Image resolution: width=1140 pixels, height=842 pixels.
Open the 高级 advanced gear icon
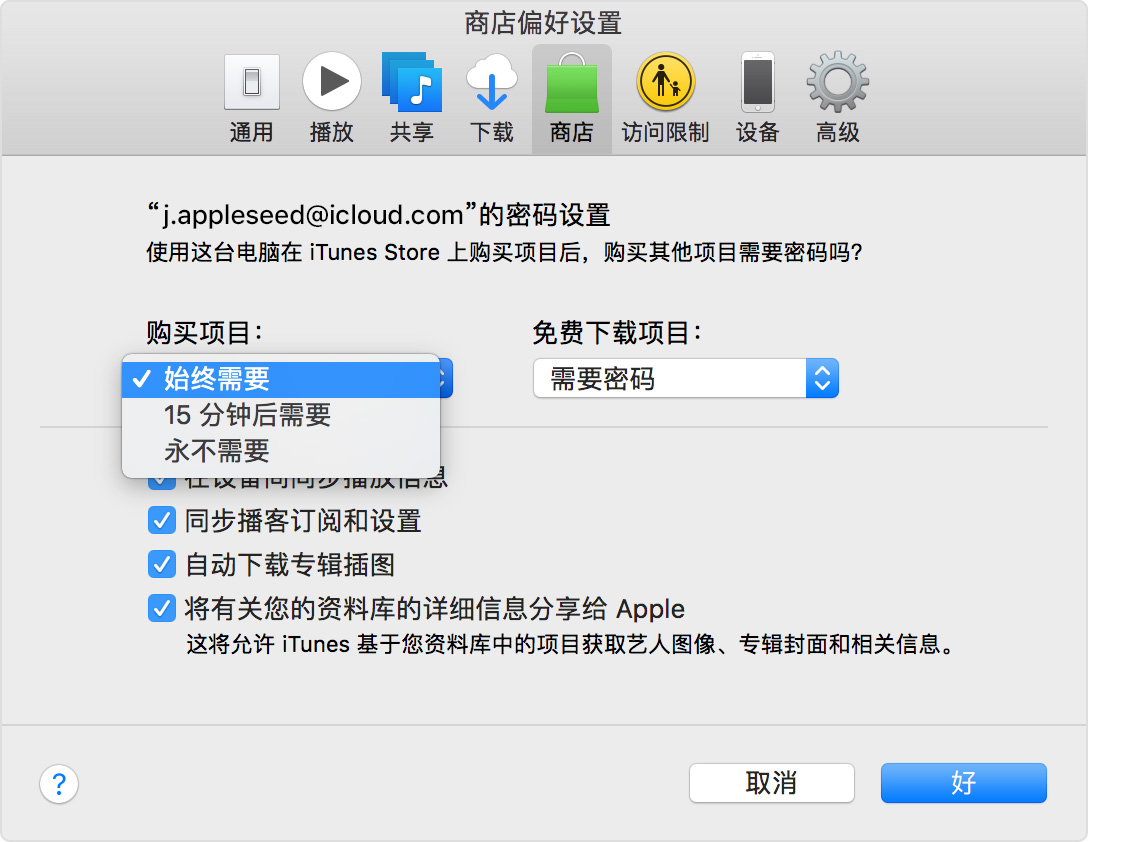[x=838, y=98]
